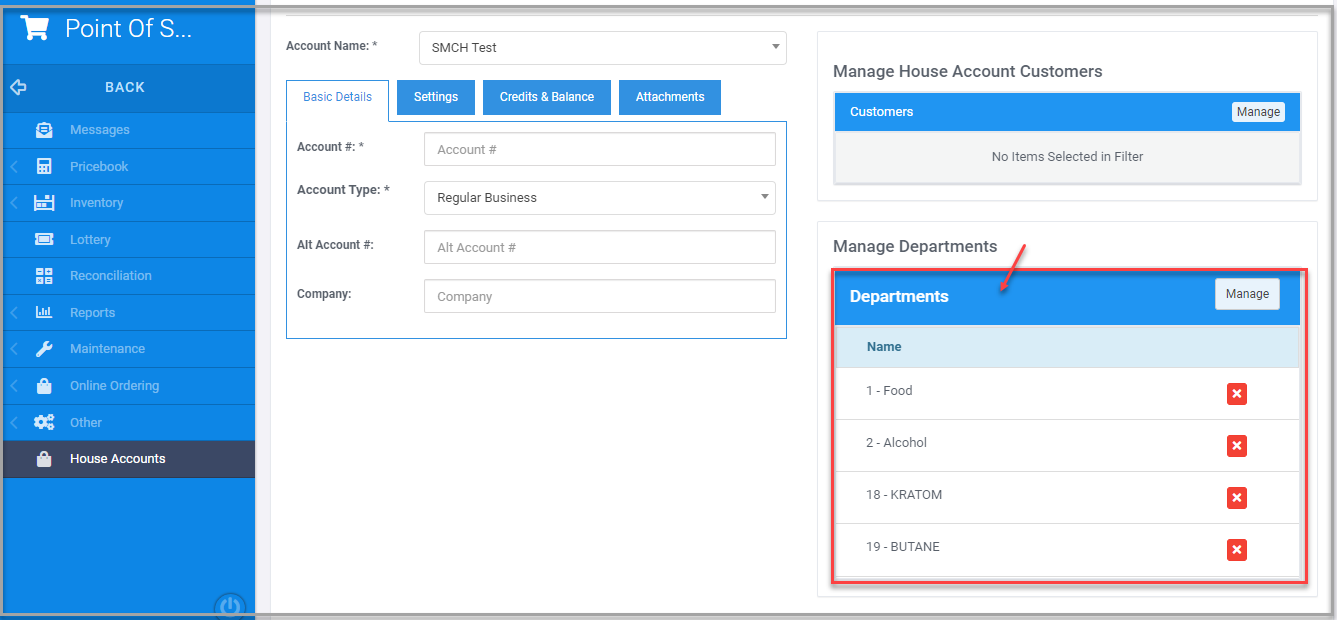Open the Account Name dropdown
Screen dimensions: 1337x620
pos(774,47)
